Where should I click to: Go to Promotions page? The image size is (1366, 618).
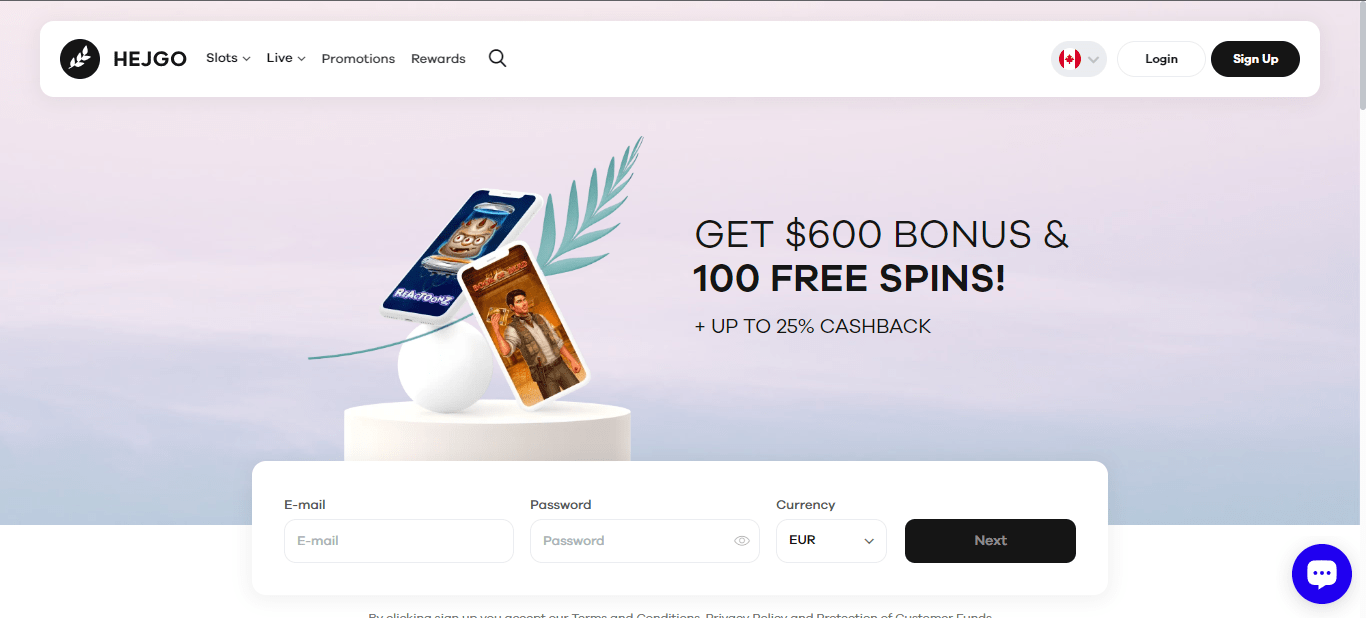click(358, 59)
